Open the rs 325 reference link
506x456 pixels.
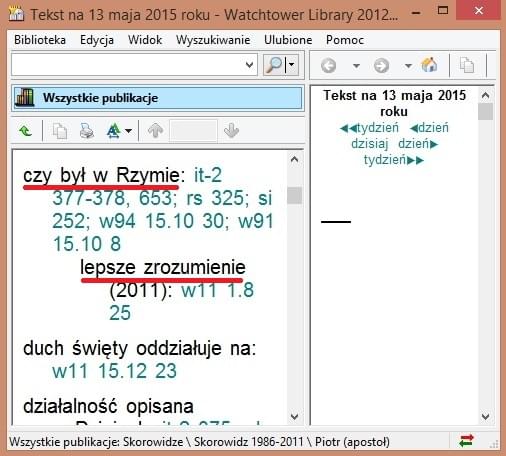point(217,198)
